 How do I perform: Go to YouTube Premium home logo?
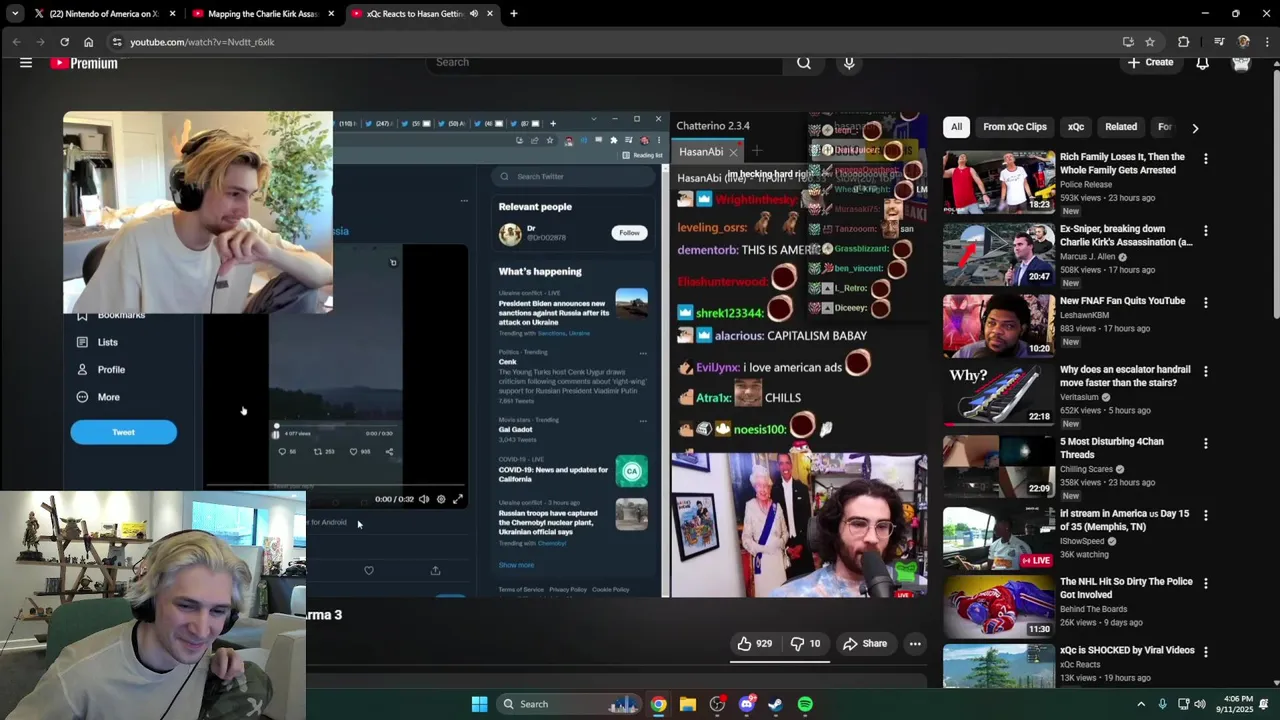click(84, 63)
